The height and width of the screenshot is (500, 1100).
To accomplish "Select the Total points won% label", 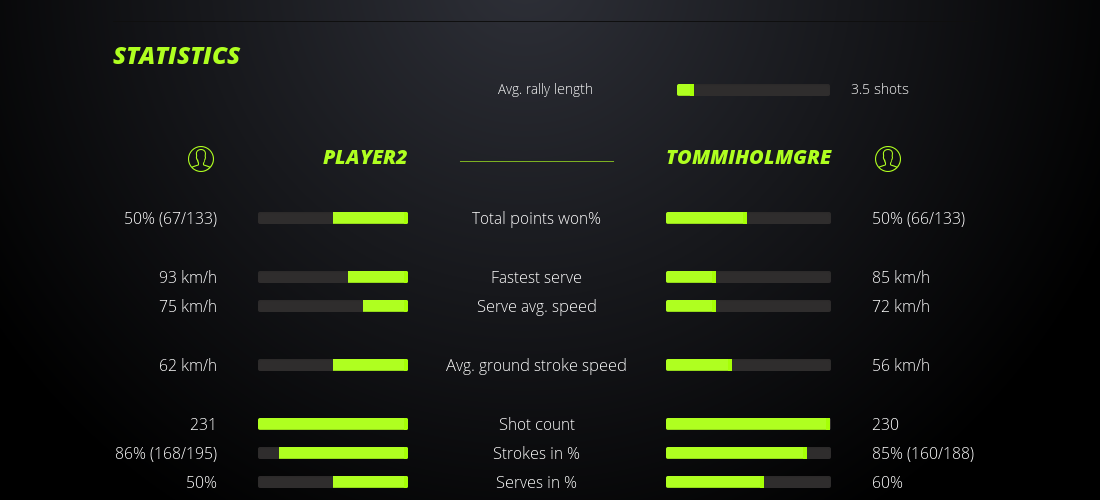I will click(536, 218).
